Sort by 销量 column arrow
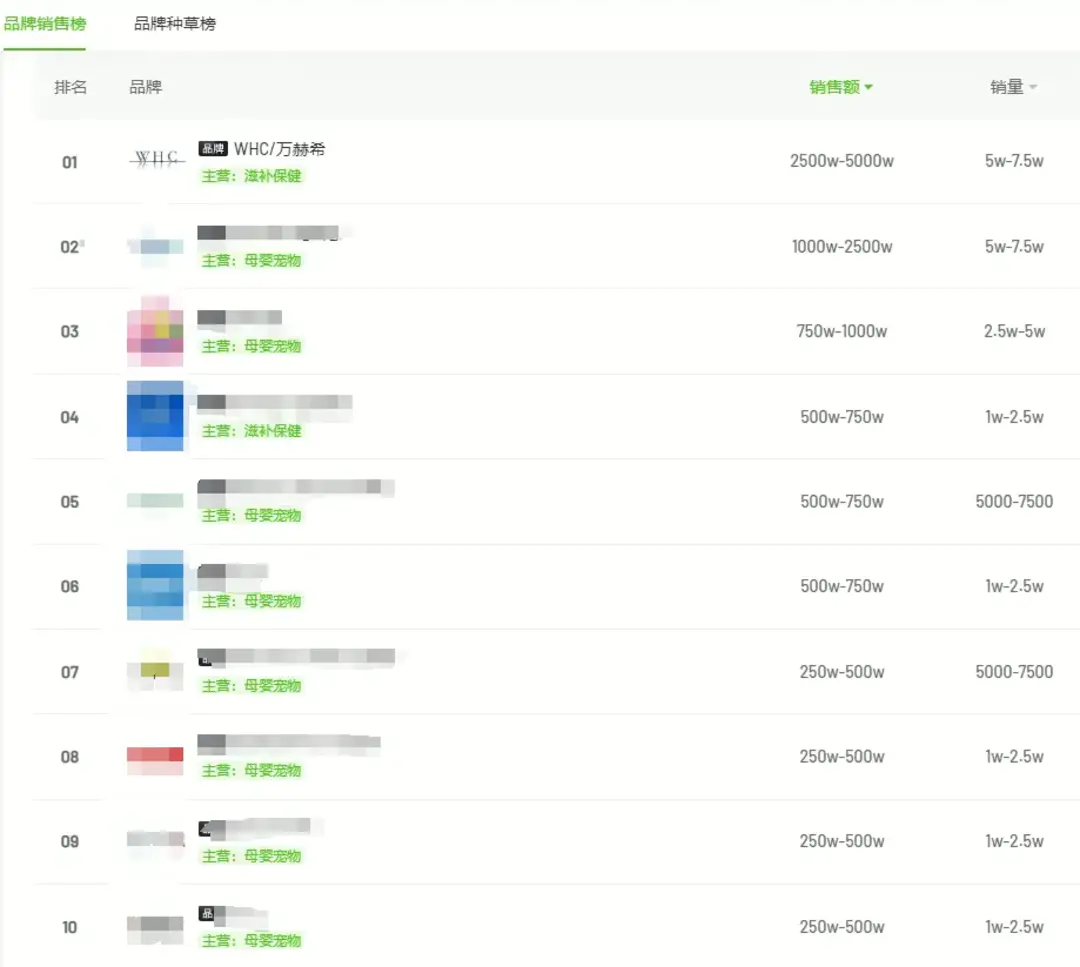The width and height of the screenshot is (1080, 967). pos(1032,87)
